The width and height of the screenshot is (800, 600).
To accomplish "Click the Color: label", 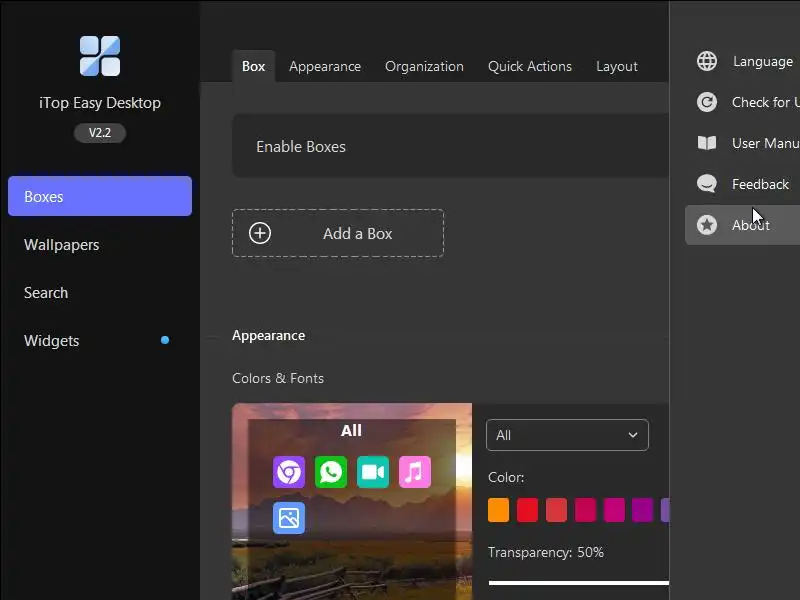I will (x=506, y=478).
